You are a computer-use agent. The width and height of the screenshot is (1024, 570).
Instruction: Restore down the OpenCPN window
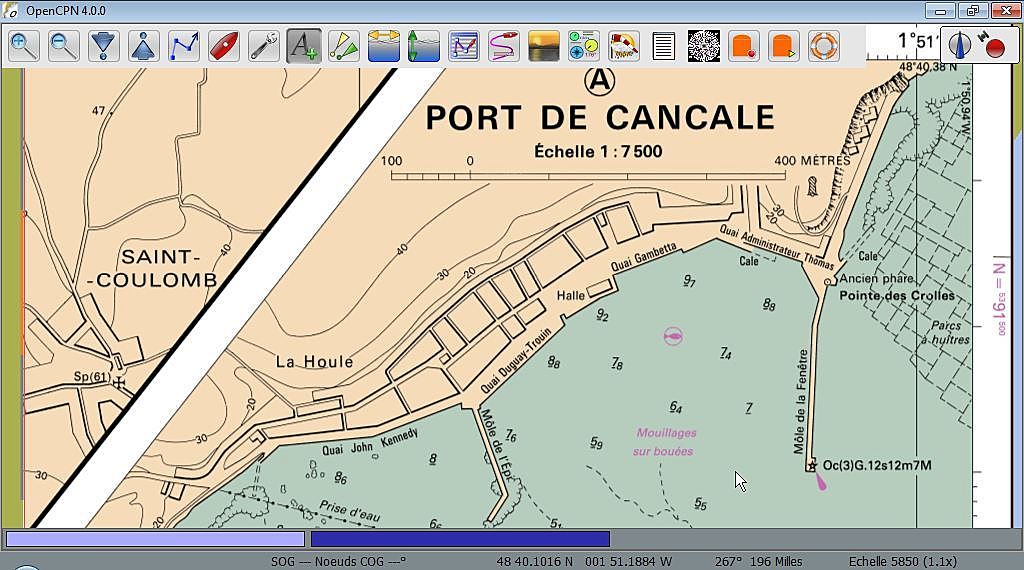pyautogui.click(x=973, y=10)
